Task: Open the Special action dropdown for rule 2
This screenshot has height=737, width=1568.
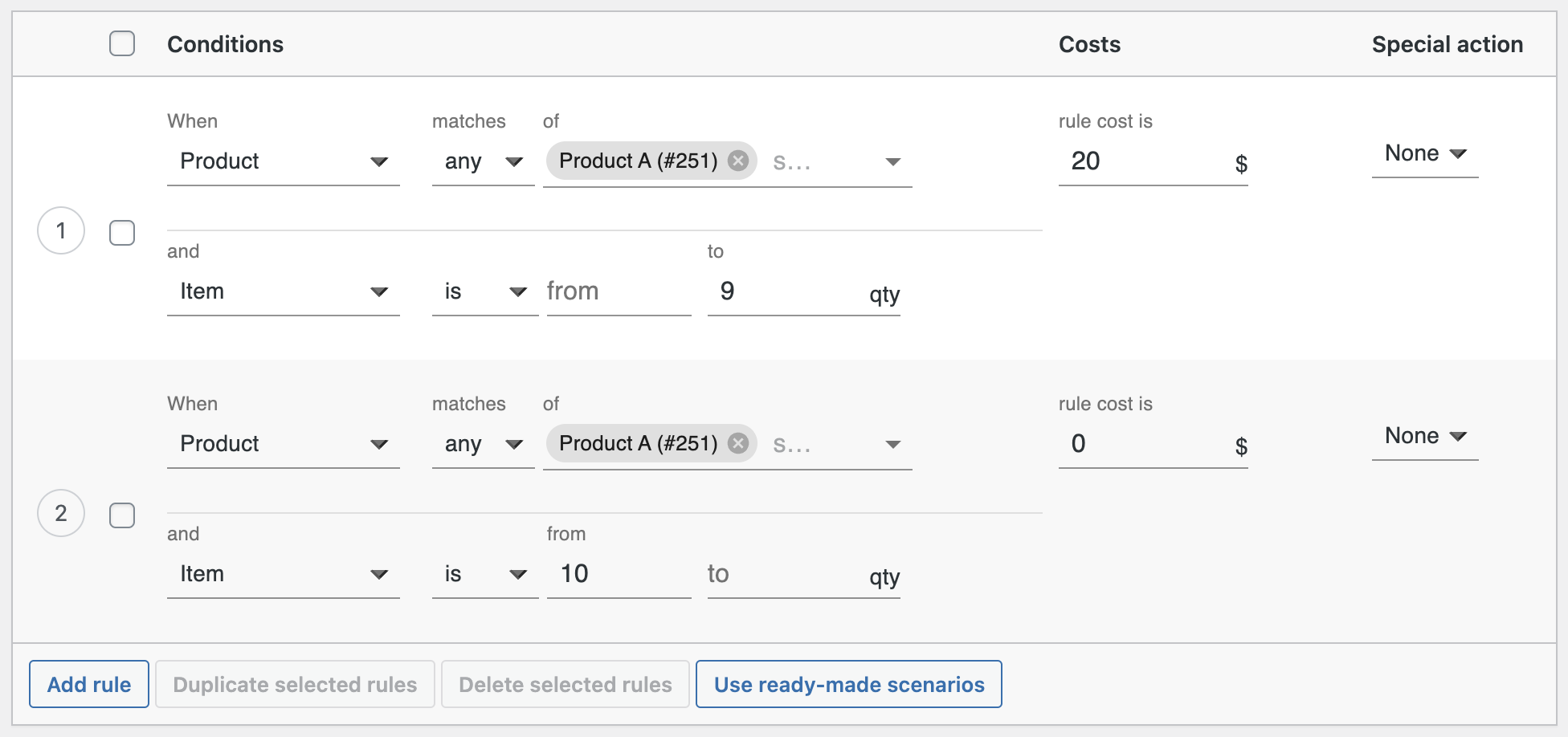Action: click(x=1423, y=436)
